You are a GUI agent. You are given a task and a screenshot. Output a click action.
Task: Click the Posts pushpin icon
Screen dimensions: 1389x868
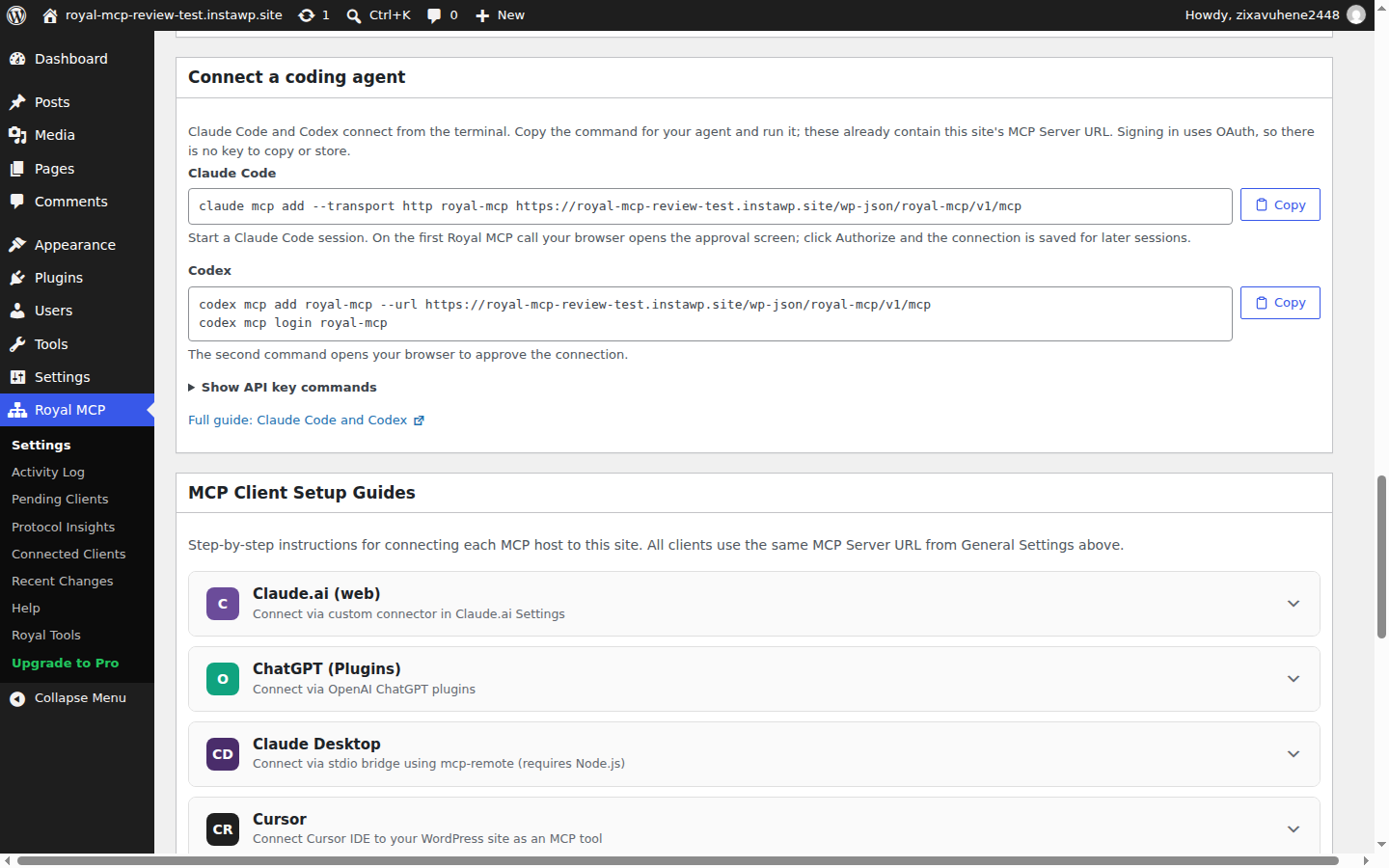[17, 102]
